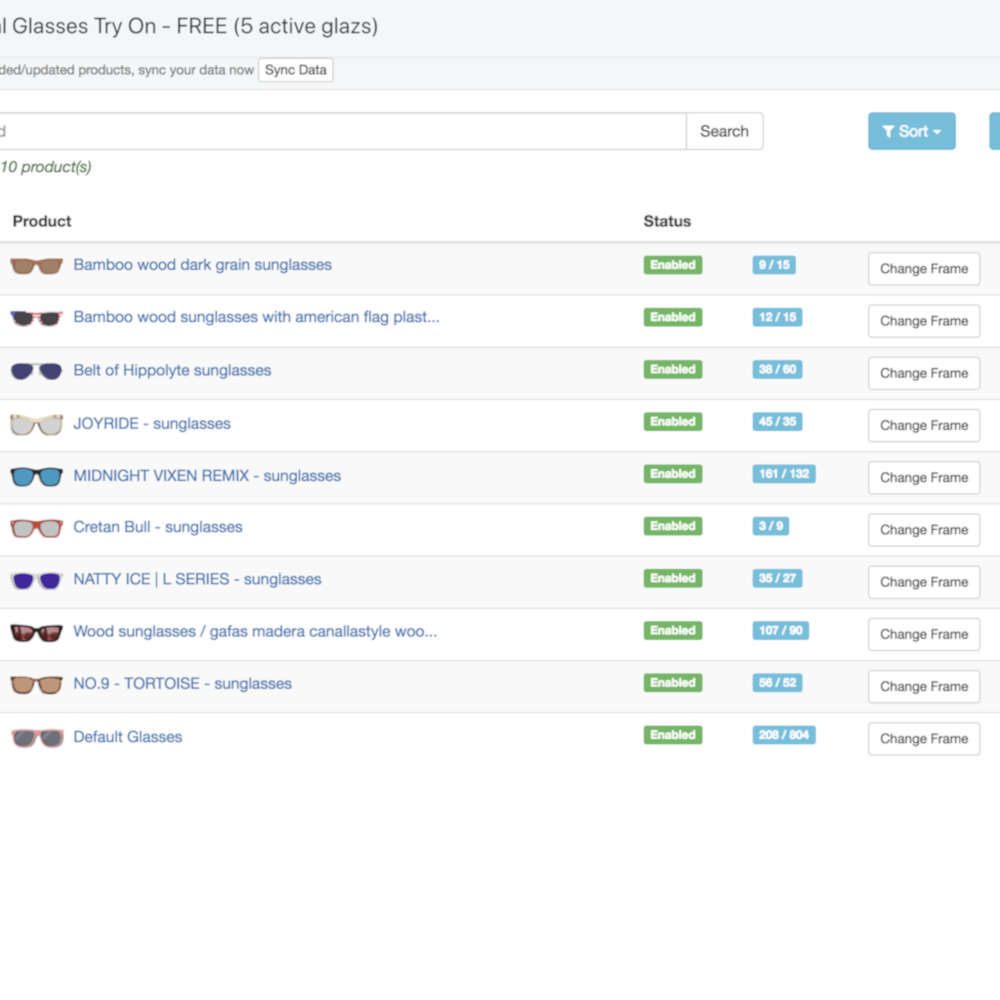Click the Search button
The height and width of the screenshot is (1000, 1000).
point(724,131)
